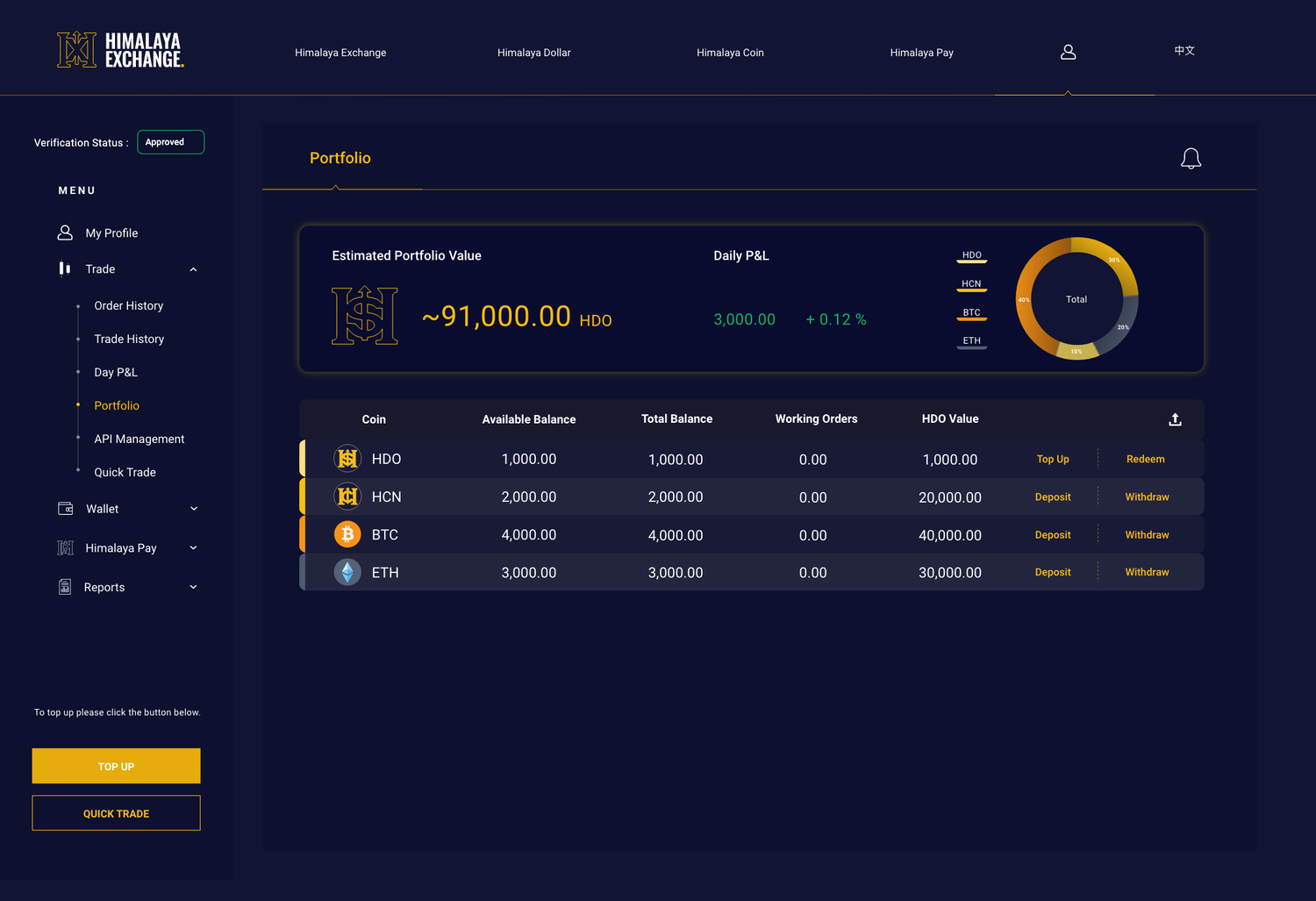
Task: Click the HDO legend color swatch
Action: (972, 261)
